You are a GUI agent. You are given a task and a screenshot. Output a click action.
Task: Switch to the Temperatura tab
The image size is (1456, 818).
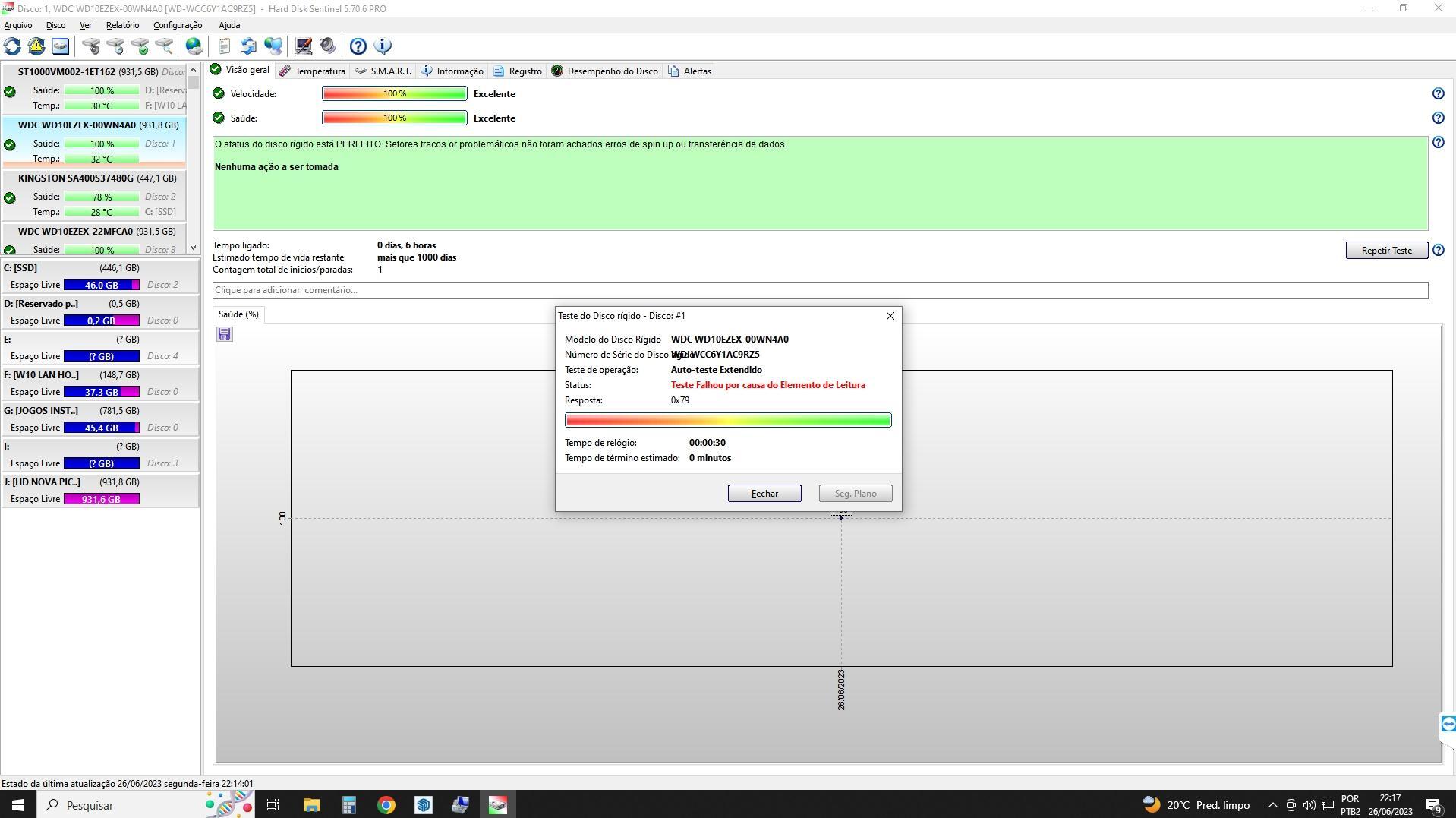click(x=312, y=71)
